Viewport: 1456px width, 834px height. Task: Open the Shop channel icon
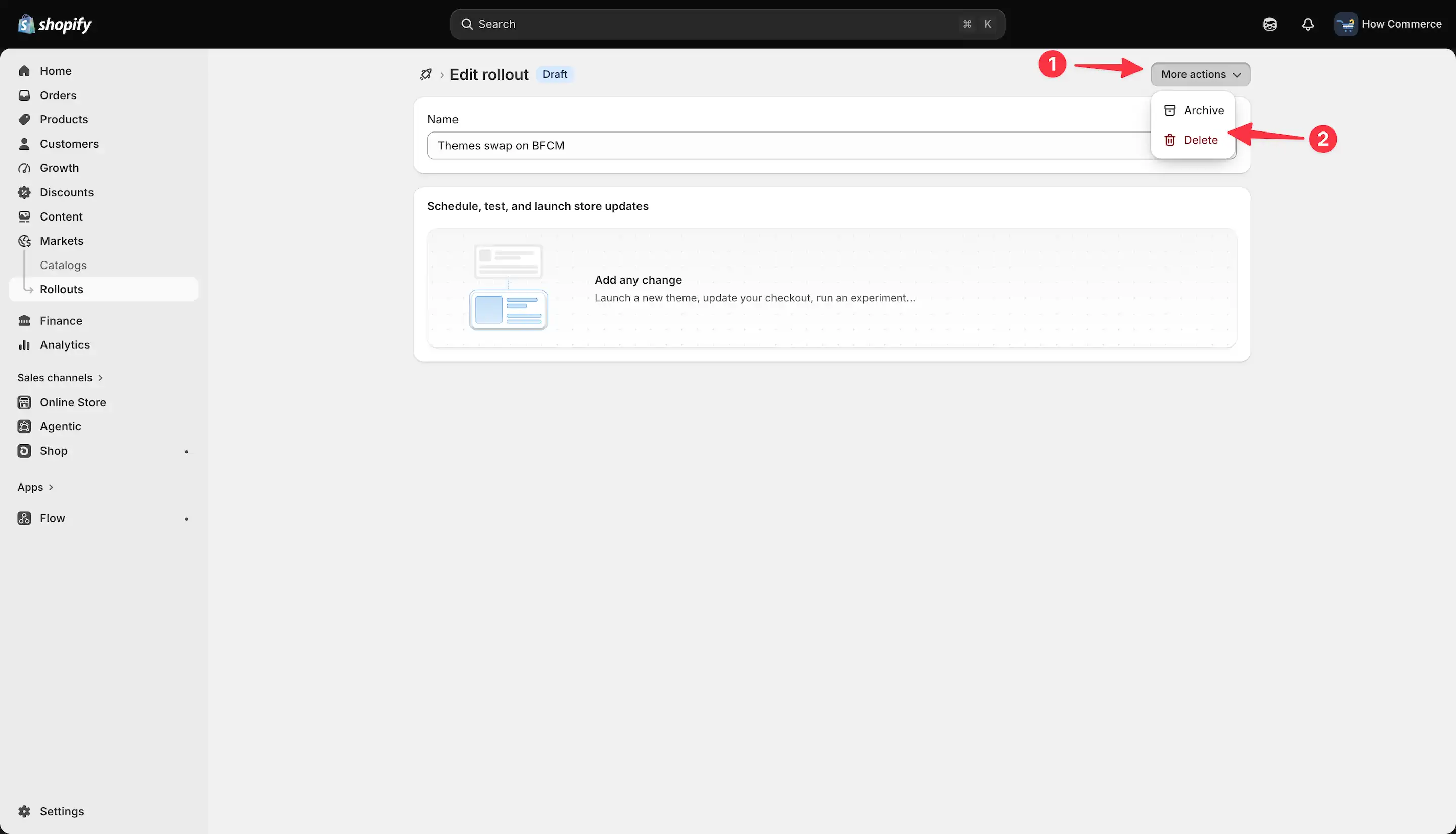tap(24, 451)
